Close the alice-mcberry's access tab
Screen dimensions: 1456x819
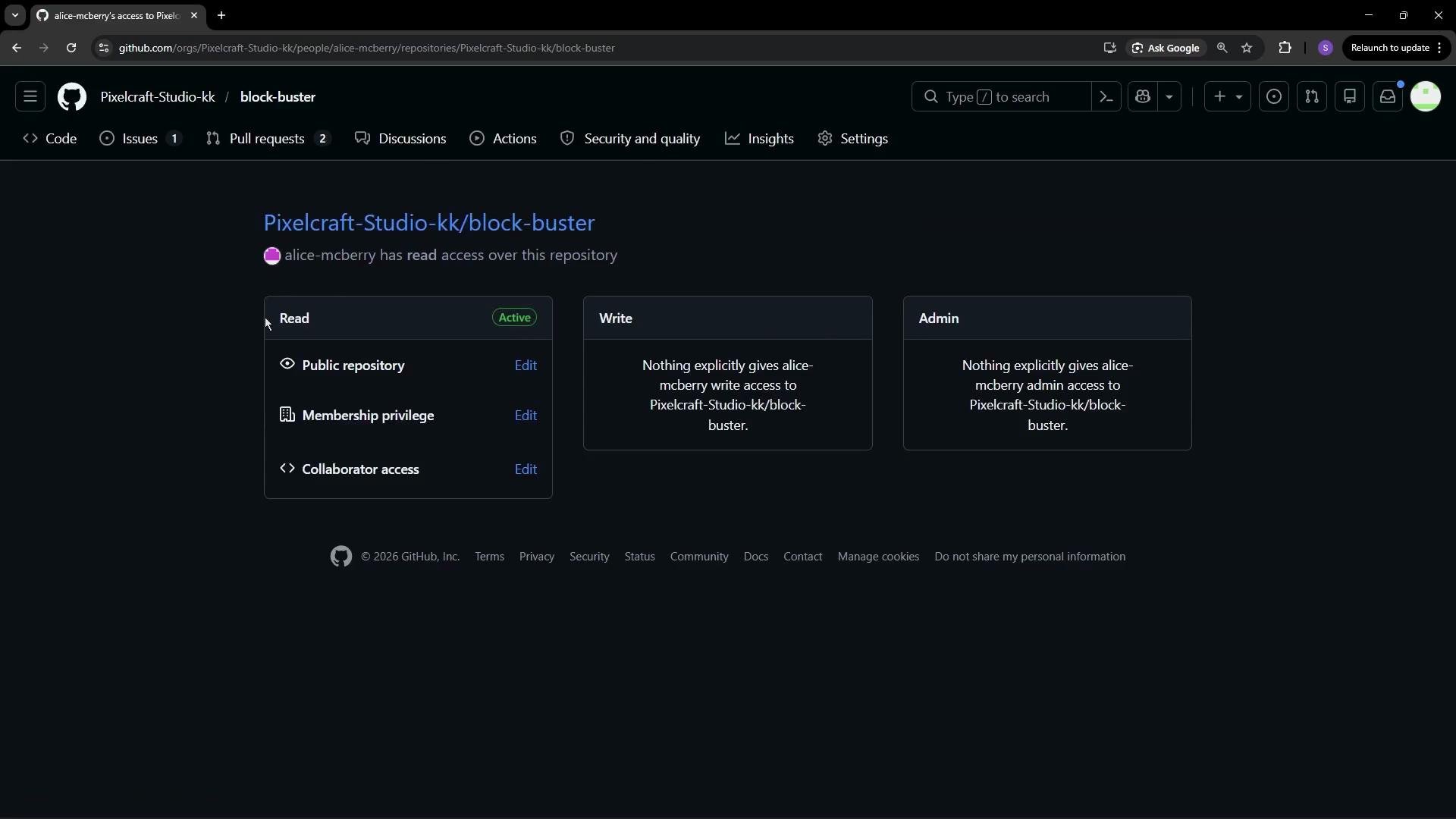194,15
